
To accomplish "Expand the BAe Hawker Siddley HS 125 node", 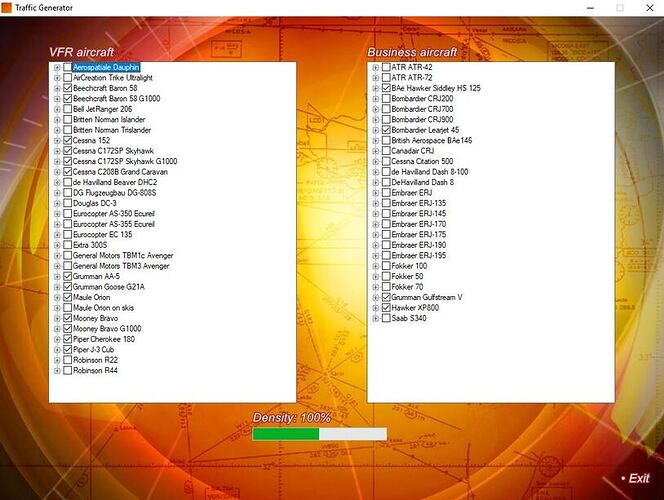I will coord(376,88).
